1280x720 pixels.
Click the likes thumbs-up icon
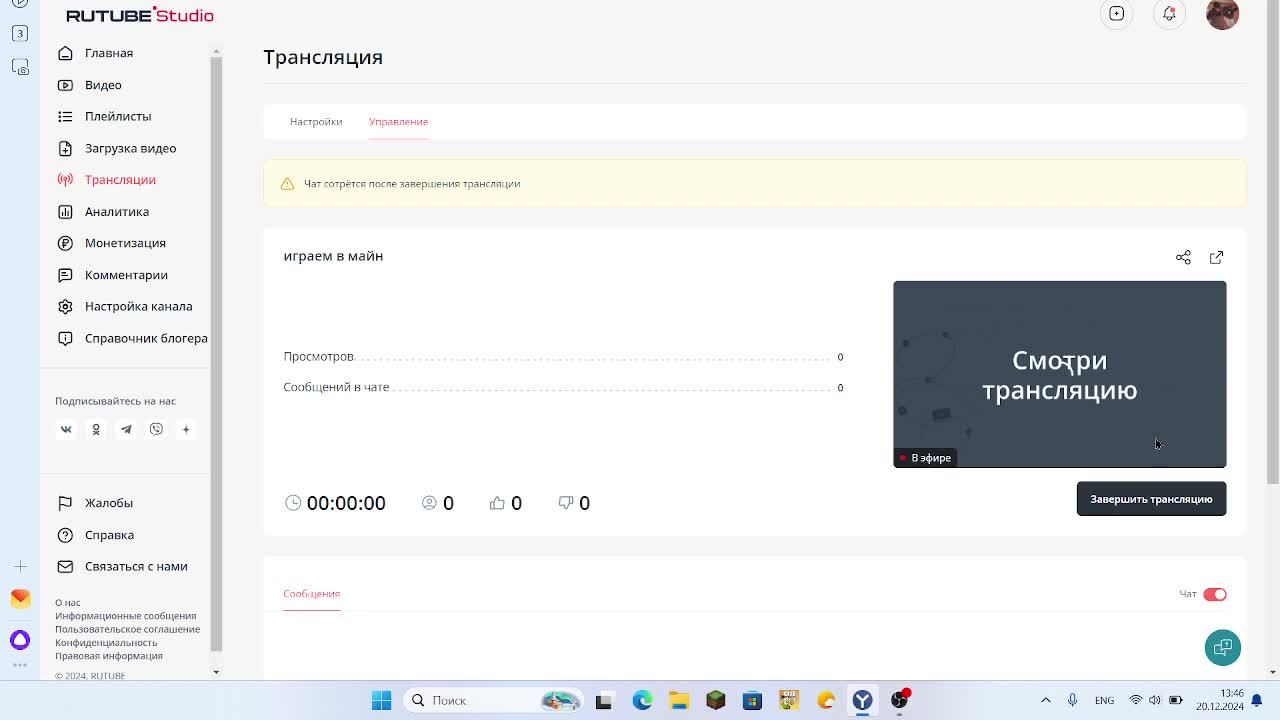click(x=497, y=503)
